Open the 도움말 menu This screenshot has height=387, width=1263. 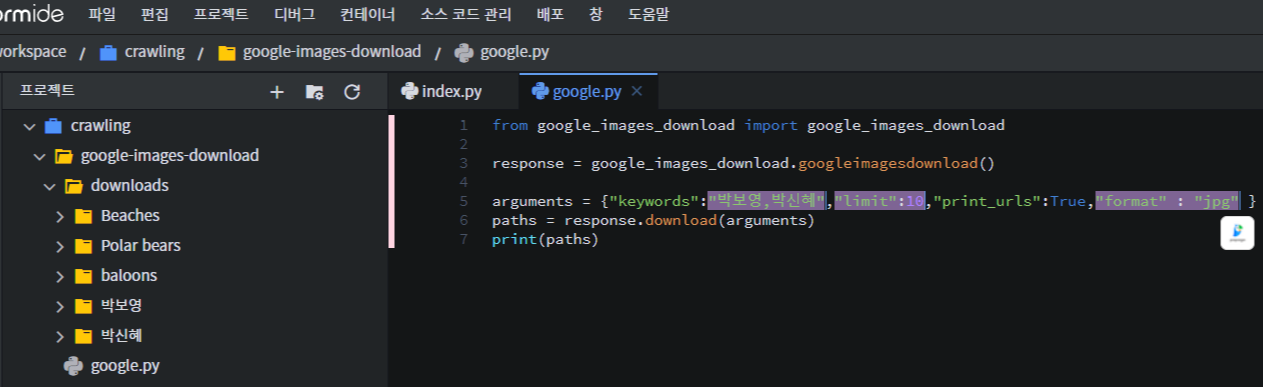tap(648, 15)
